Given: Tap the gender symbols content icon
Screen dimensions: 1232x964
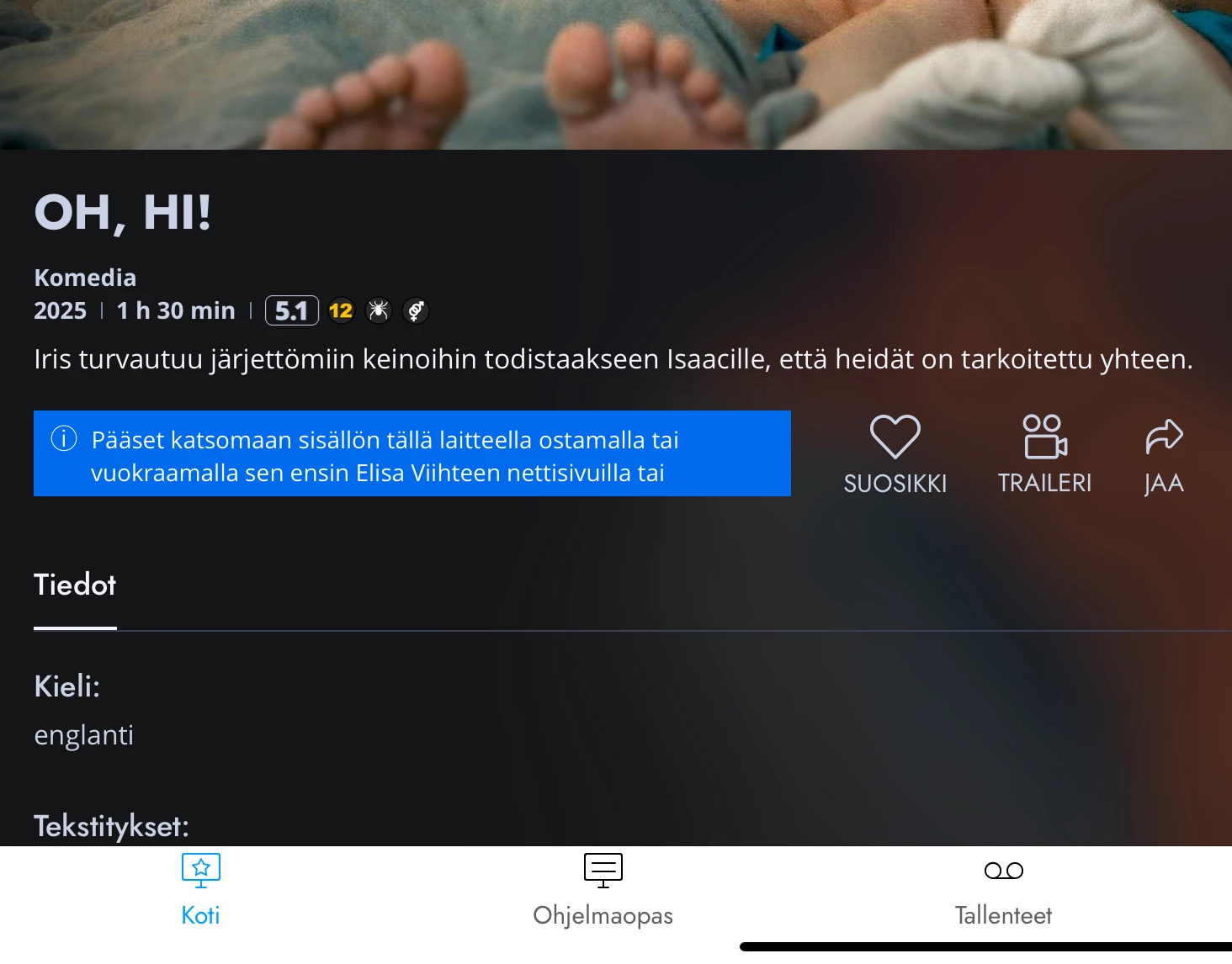Looking at the screenshot, I should pyautogui.click(x=416, y=311).
